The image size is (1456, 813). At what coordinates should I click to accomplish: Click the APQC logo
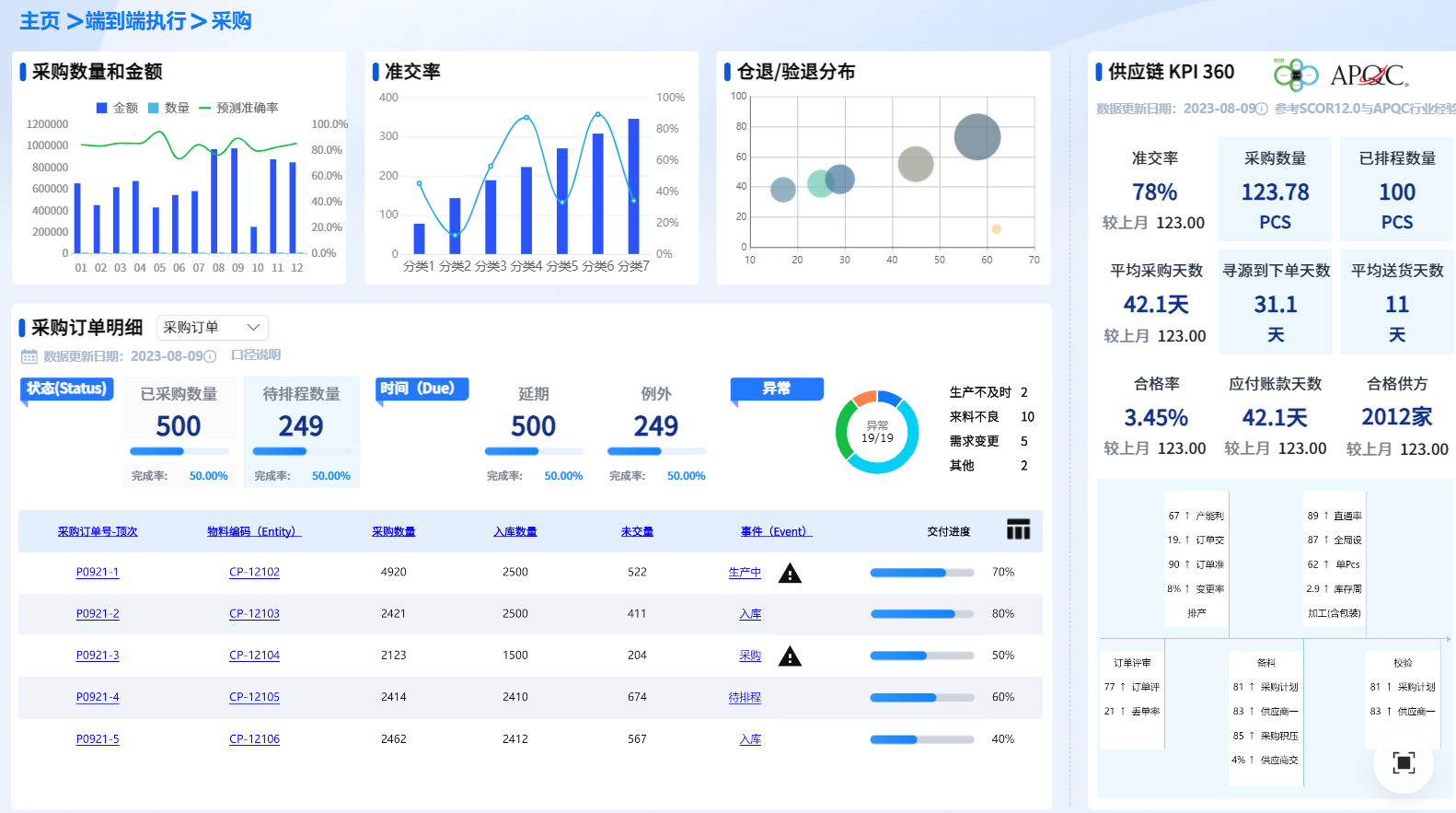tap(1369, 75)
